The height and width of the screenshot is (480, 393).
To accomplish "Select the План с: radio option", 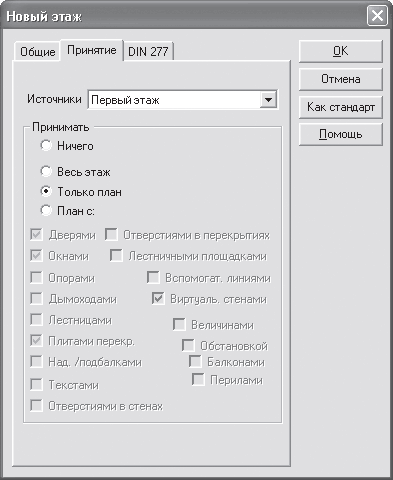I will point(46,211).
